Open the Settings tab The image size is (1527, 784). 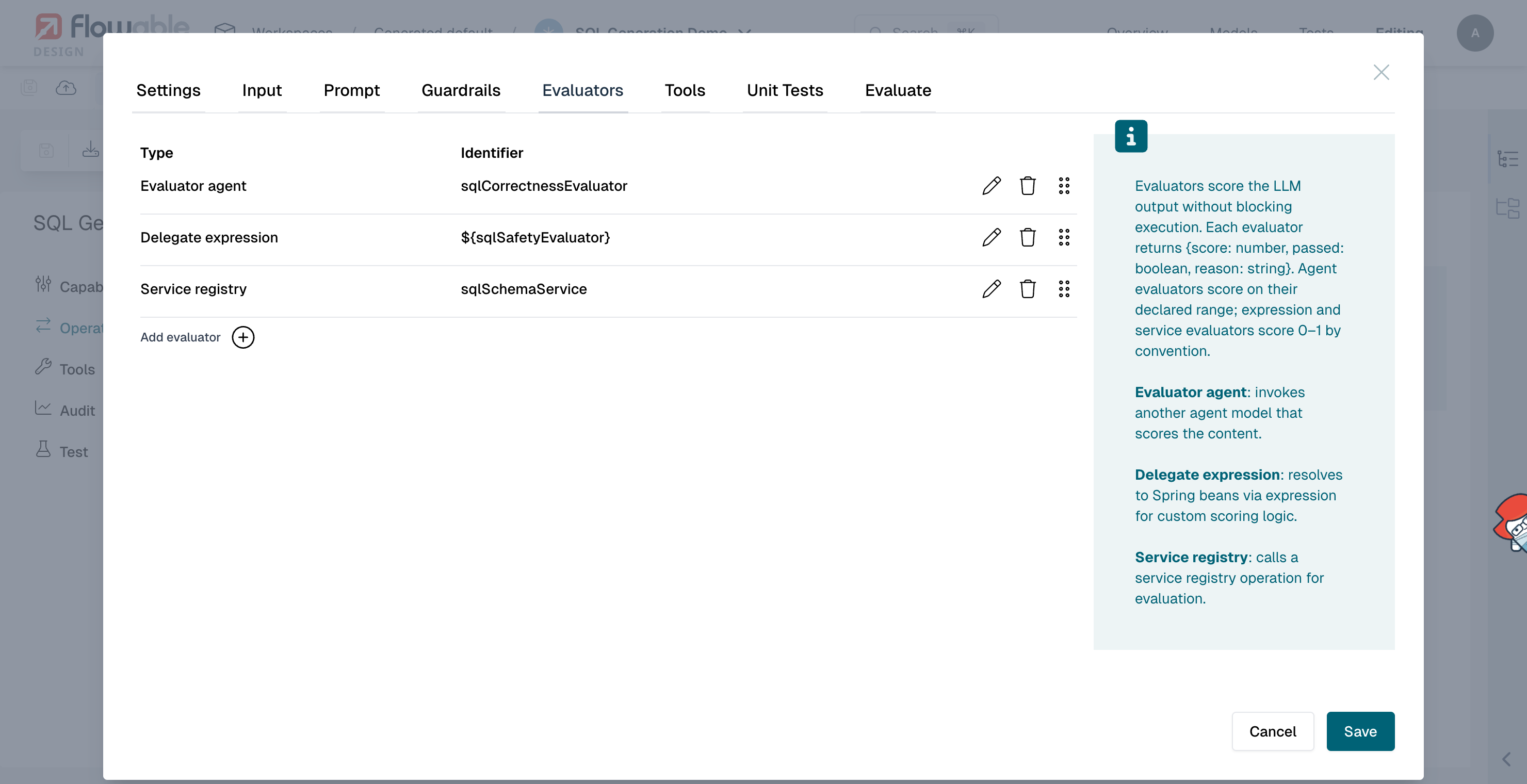168,91
